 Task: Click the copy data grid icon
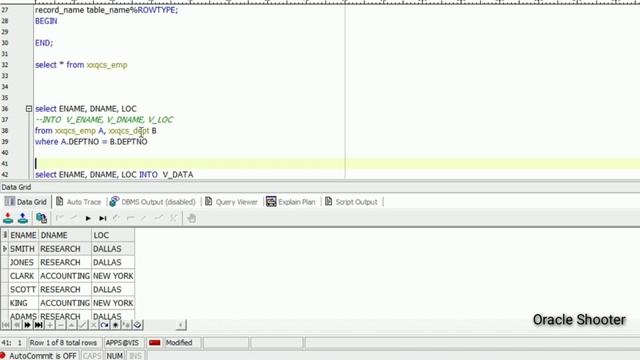pyautogui.click(x=41, y=218)
